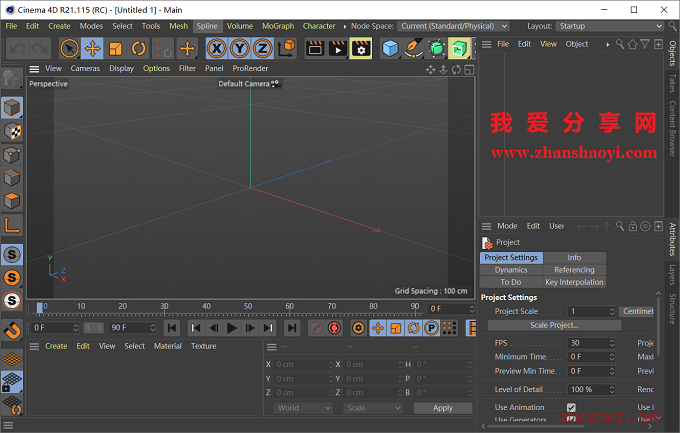Render the active view
Image resolution: width=680 pixels, height=433 pixels.
coord(315,48)
